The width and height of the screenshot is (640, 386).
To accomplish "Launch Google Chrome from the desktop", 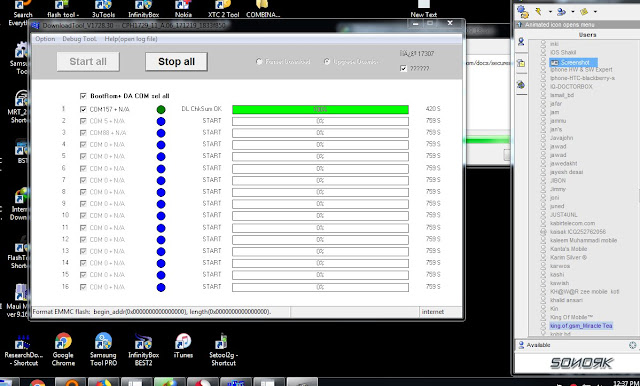I will coord(63,349).
